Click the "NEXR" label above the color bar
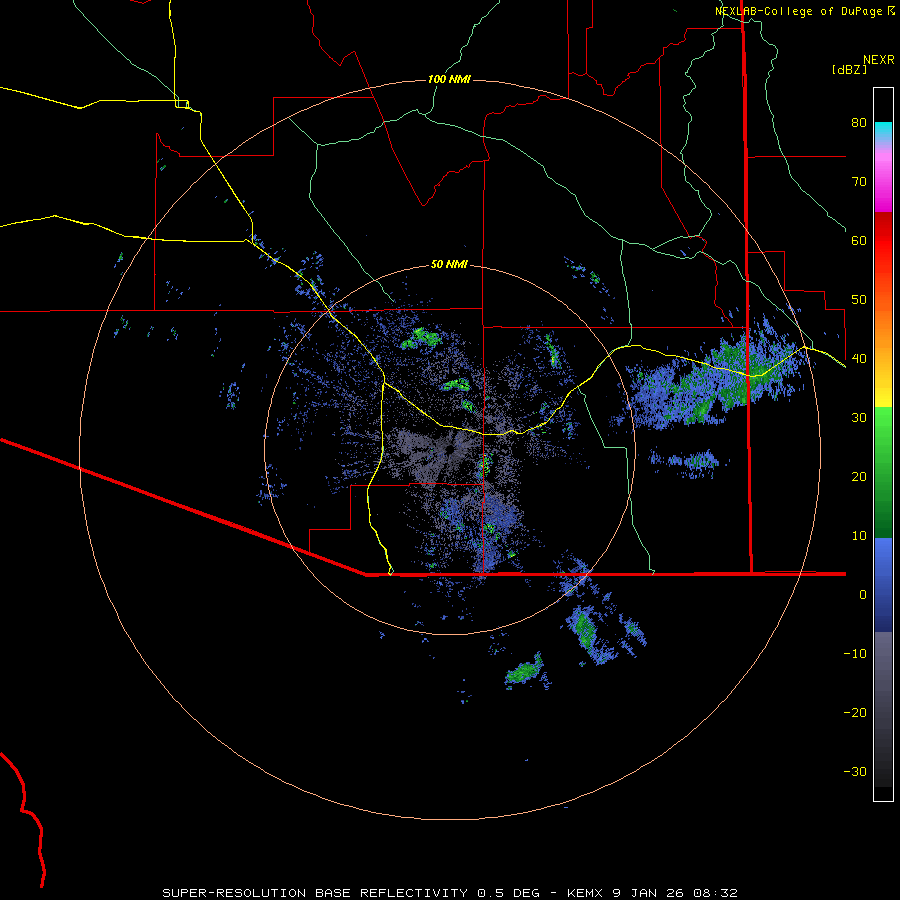The image size is (900, 900). 879,60
